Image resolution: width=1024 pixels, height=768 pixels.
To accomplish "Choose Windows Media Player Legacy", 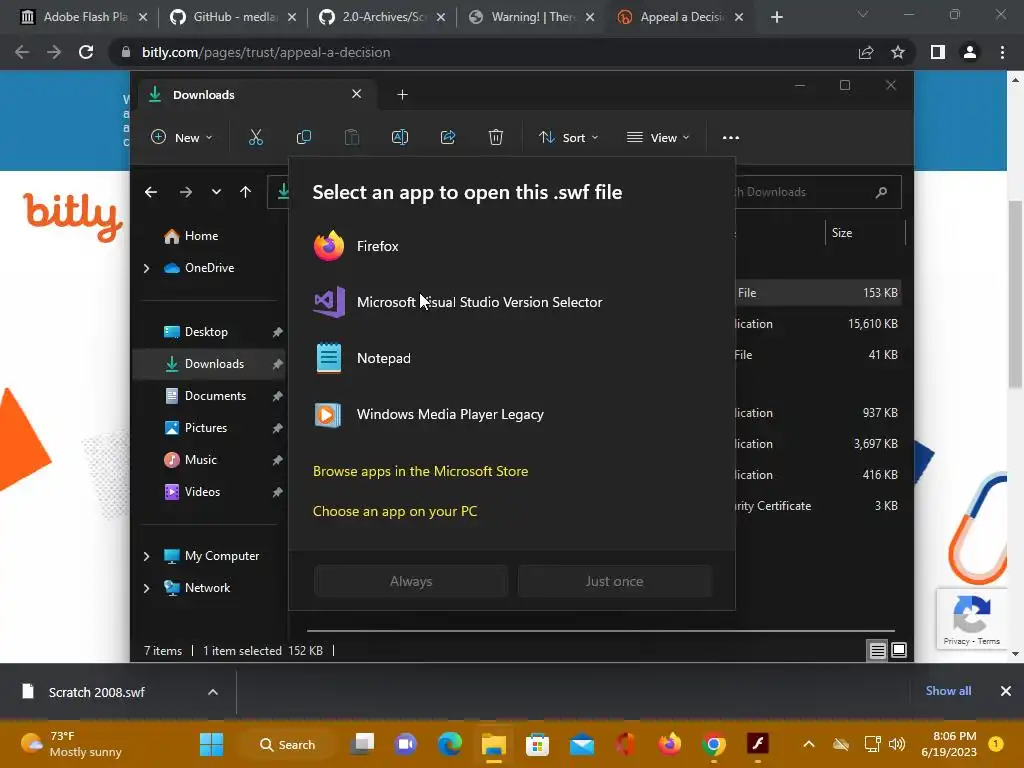I will (x=512, y=414).
